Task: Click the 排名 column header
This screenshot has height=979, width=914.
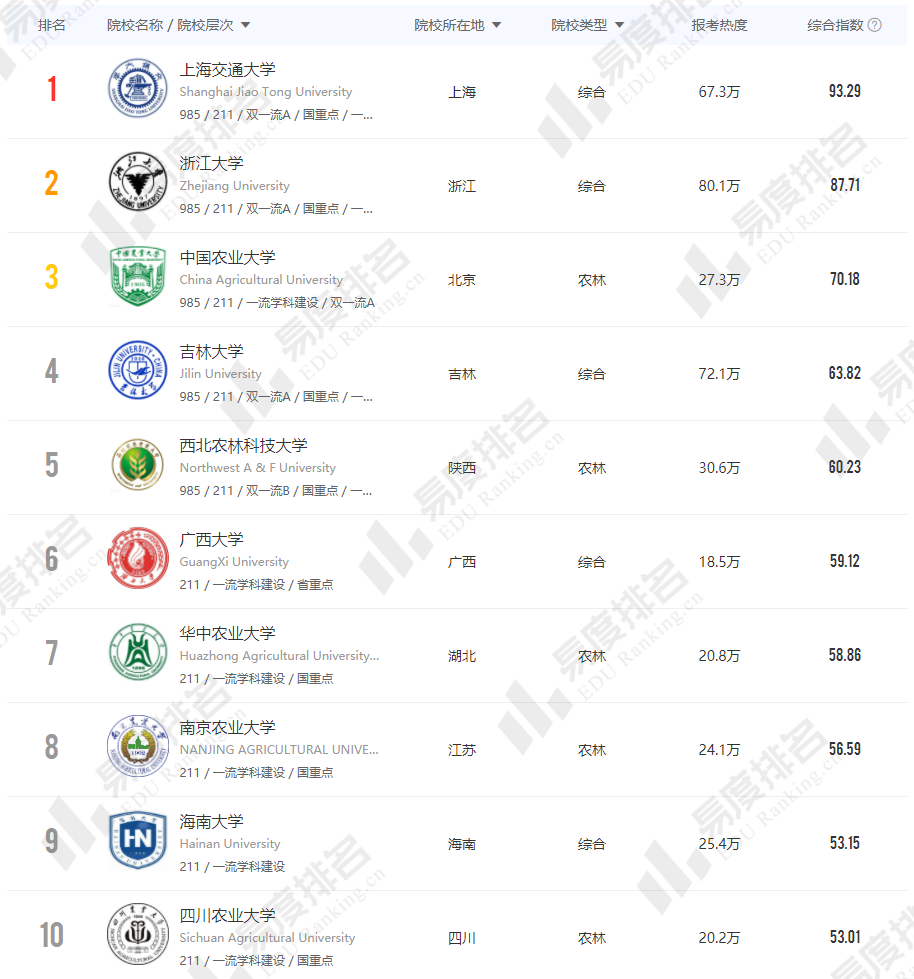Action: [51, 25]
